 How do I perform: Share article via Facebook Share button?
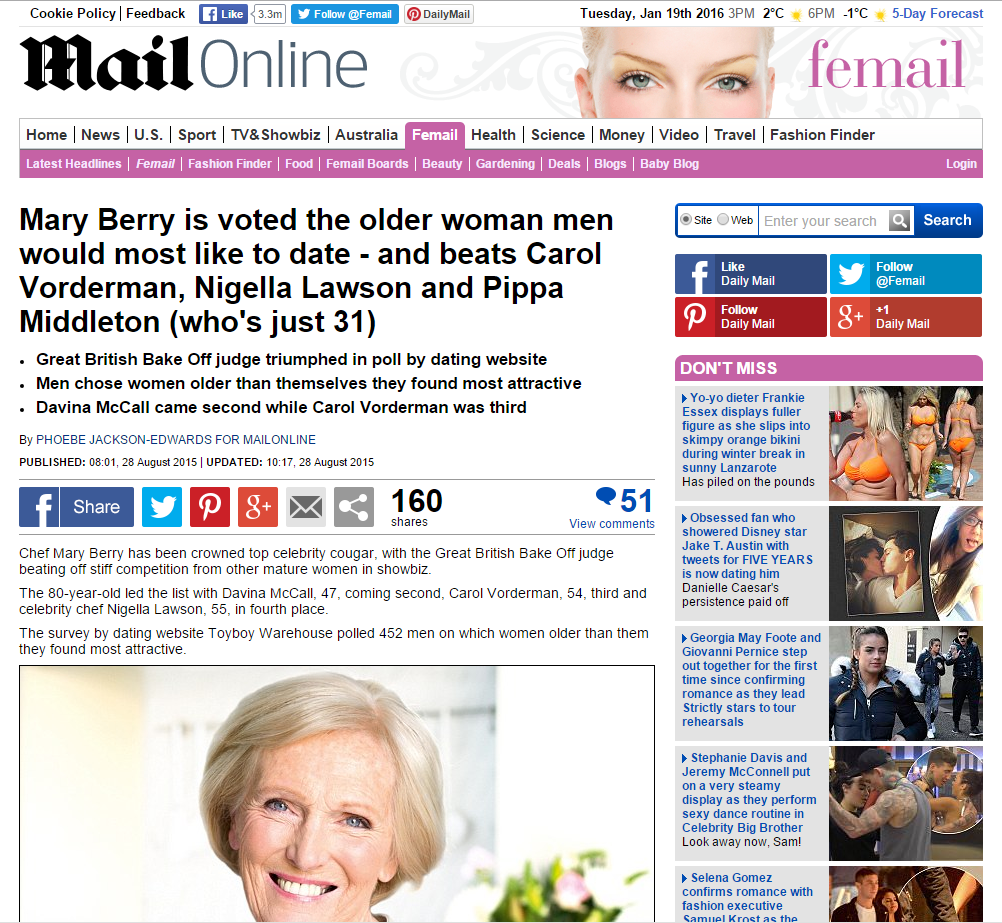(x=77, y=507)
